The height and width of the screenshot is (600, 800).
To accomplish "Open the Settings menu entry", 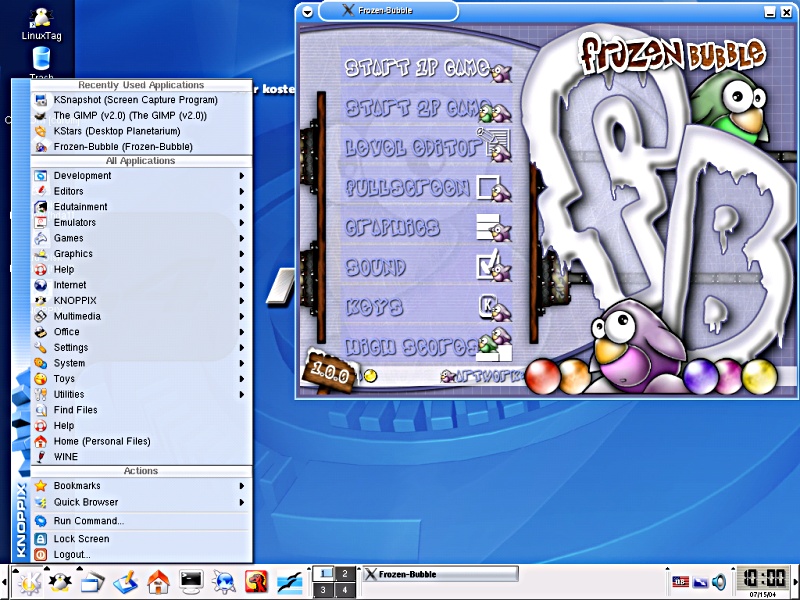I will tap(141, 347).
